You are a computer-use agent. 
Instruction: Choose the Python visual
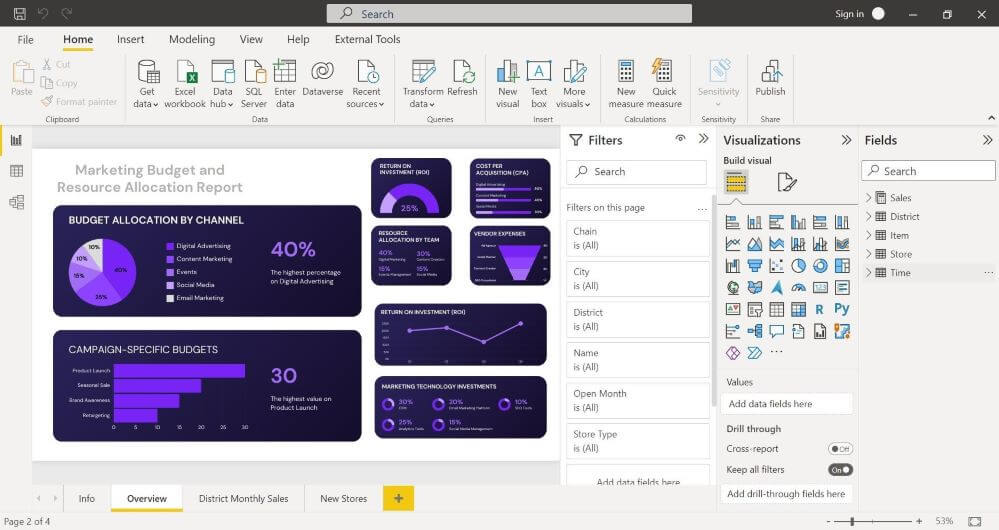(842, 310)
